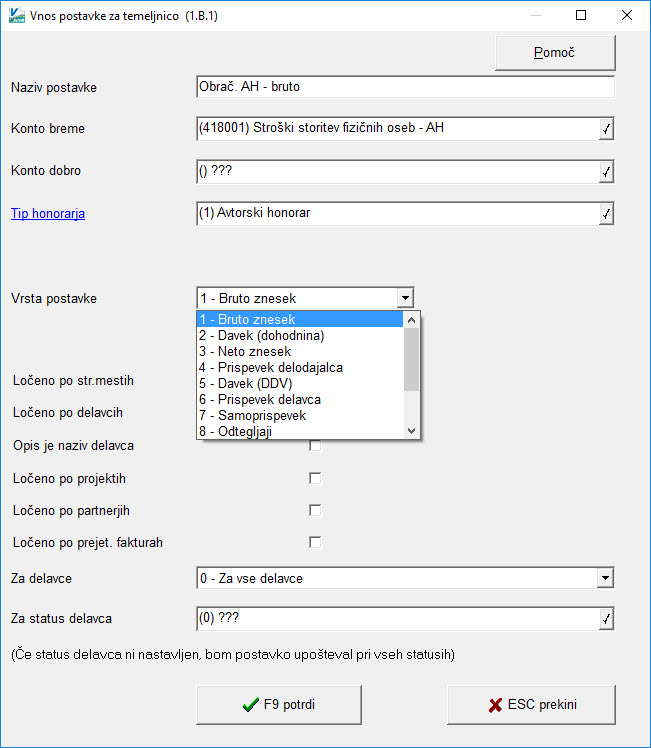Click the Naziv postavke text field
This screenshot has width=651, height=748.
pos(405,87)
